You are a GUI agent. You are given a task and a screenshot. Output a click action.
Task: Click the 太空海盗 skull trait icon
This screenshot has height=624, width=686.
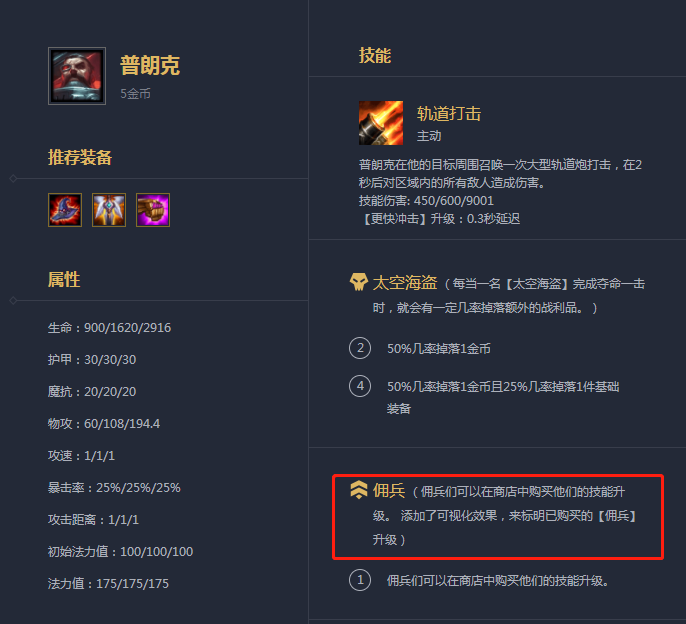pos(359,282)
